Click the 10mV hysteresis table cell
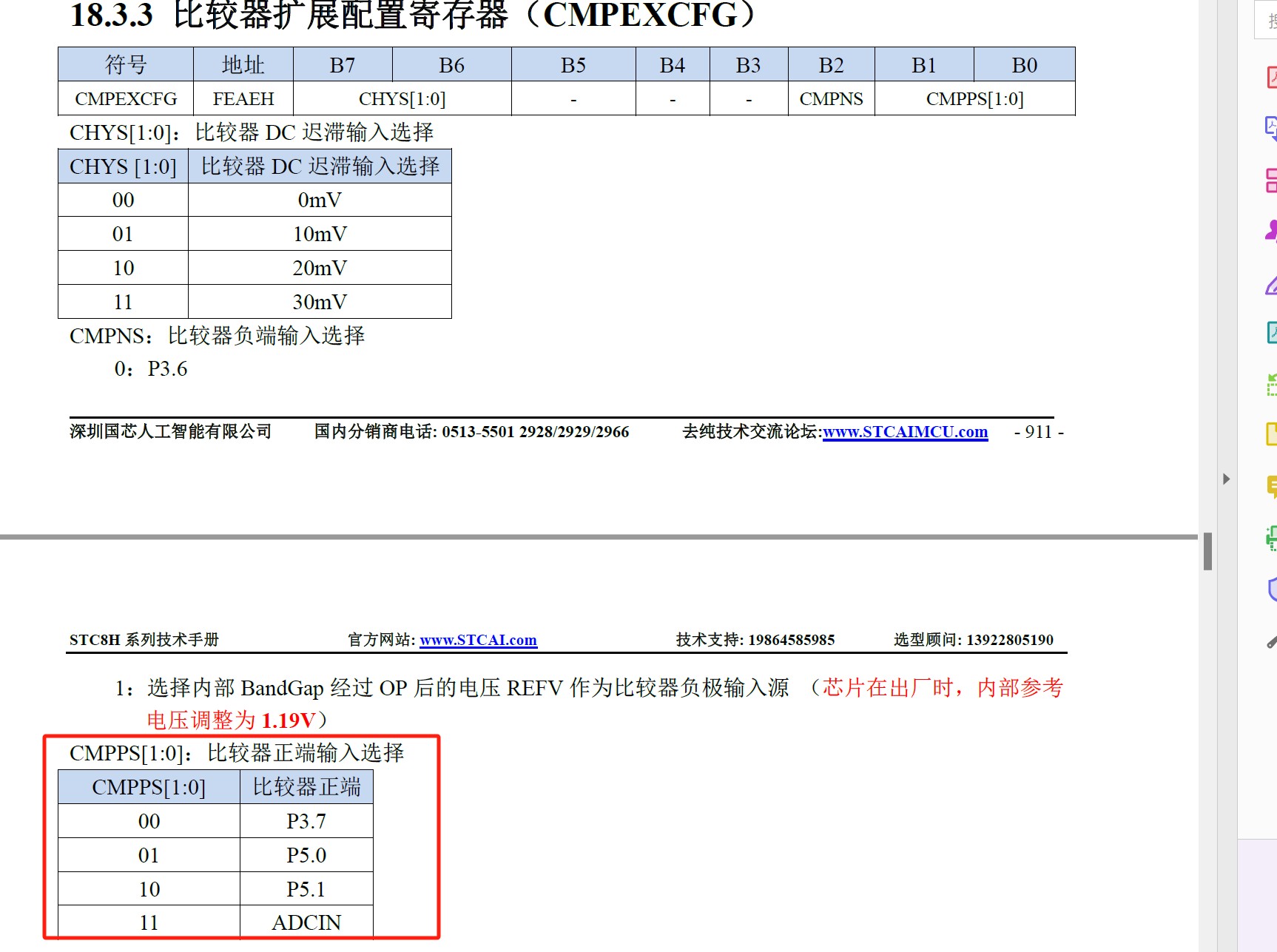This screenshot has height=952, width=1277. tap(320, 234)
